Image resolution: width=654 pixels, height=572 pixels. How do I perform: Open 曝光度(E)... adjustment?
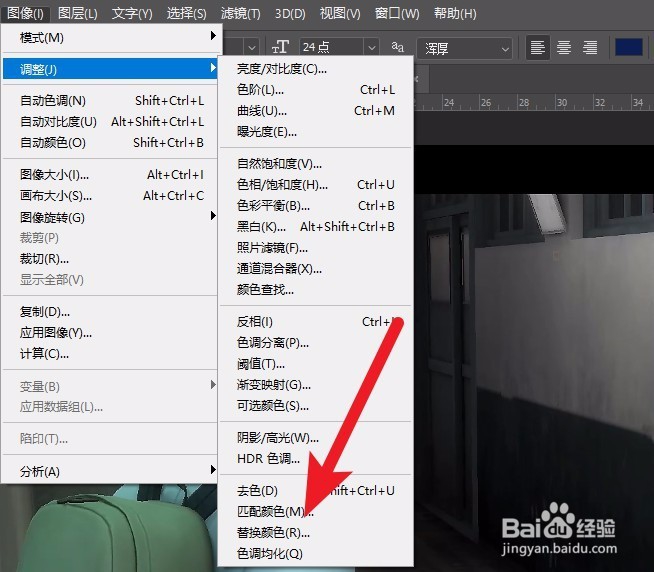pyautogui.click(x=316, y=132)
